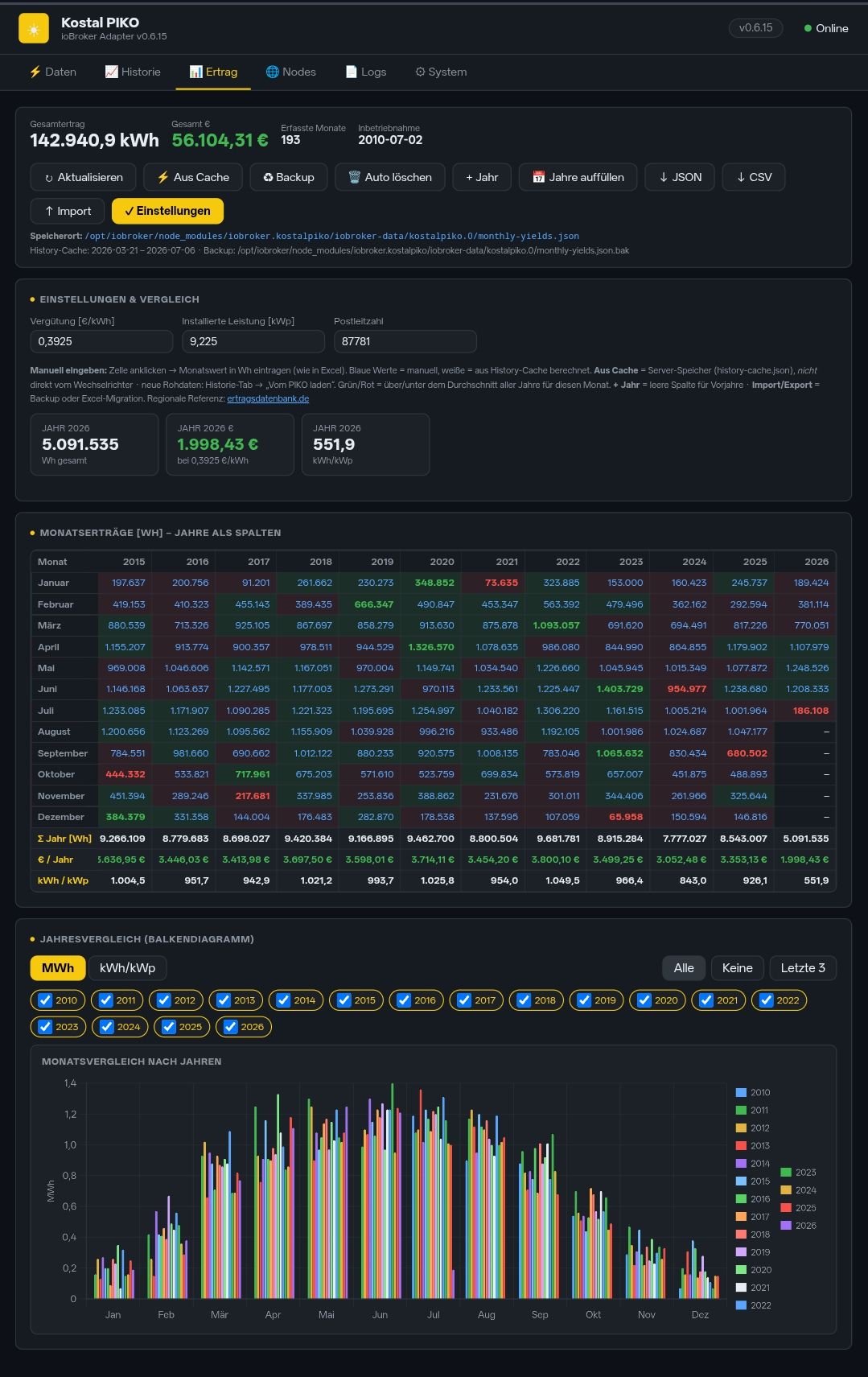Switch chart unit to kWh/kWp
This screenshot has height=1377, width=868.
[x=128, y=968]
